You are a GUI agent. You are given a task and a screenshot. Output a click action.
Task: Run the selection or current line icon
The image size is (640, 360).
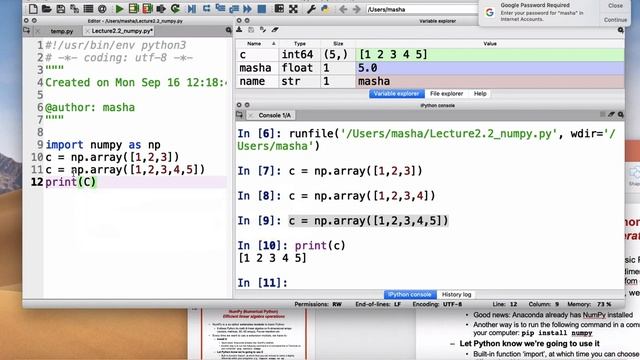(161, 9)
